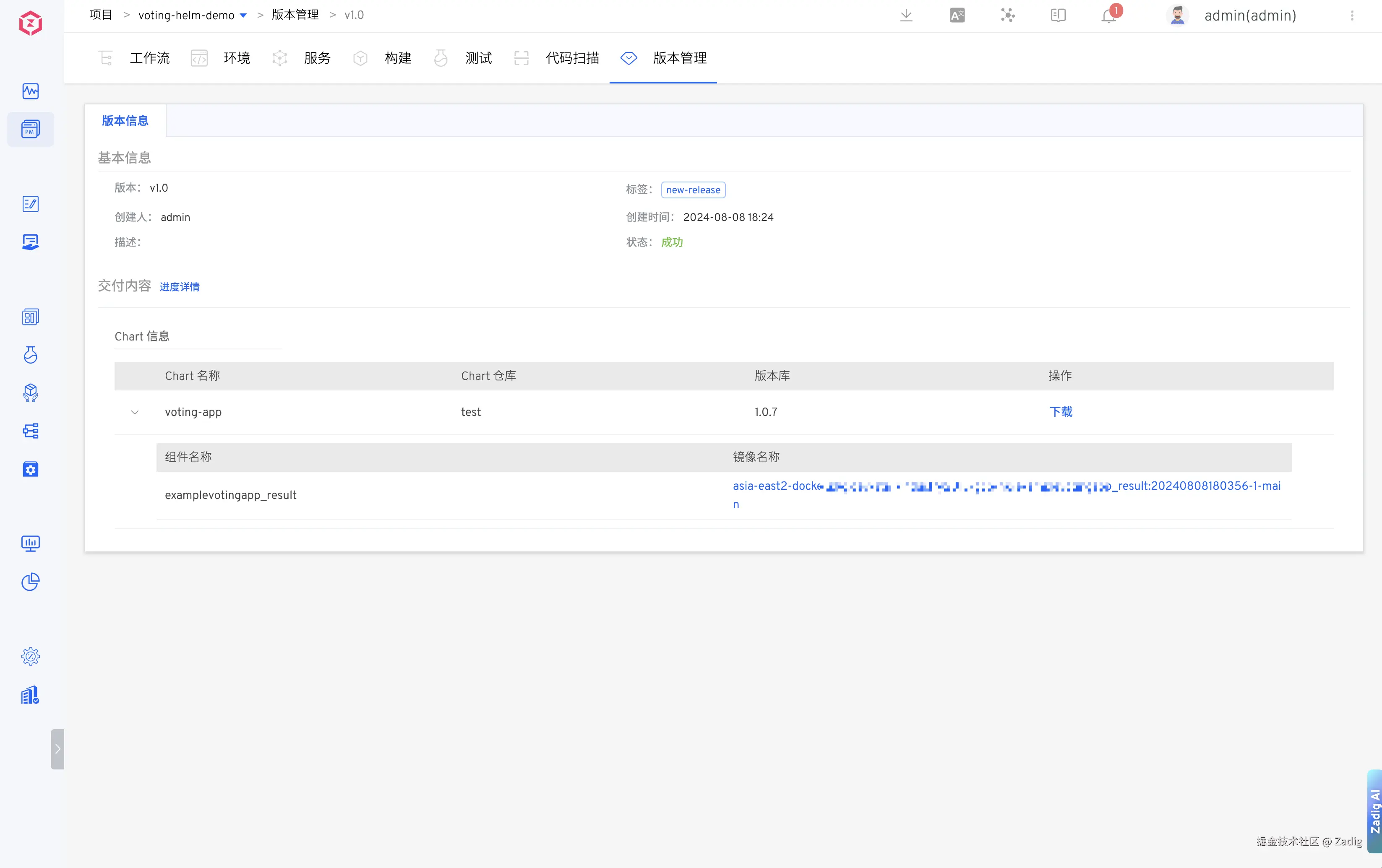Open the documentation book icon

pyautogui.click(x=1058, y=16)
